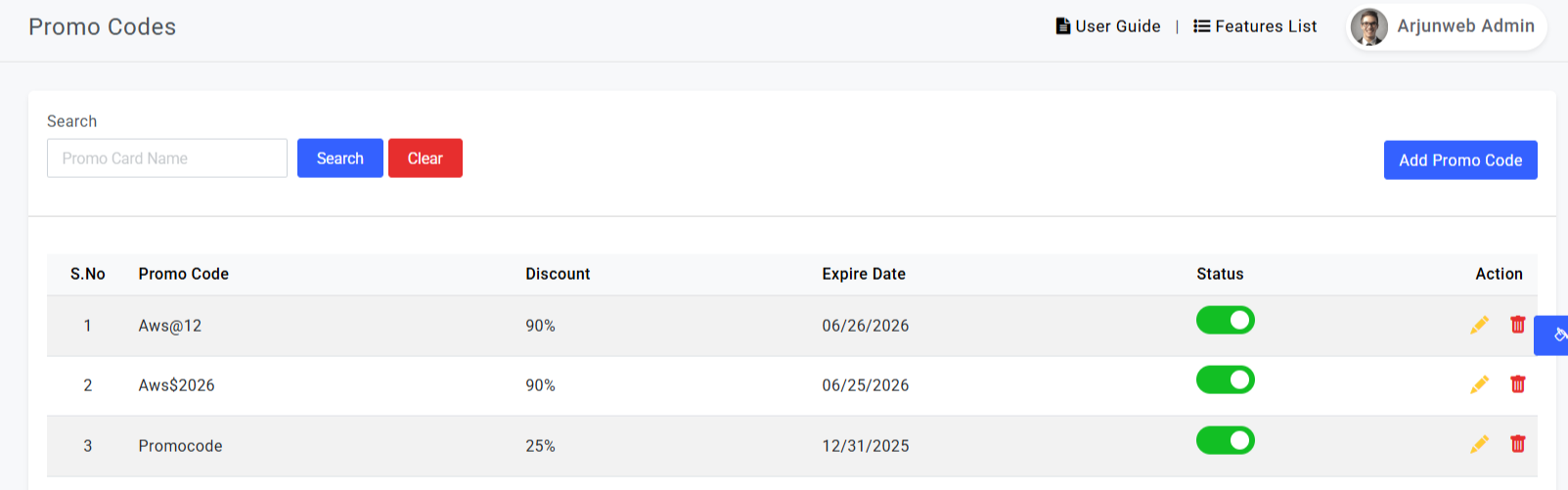The height and width of the screenshot is (490, 1568).
Task: Click the blue Search button
Action: tap(339, 158)
